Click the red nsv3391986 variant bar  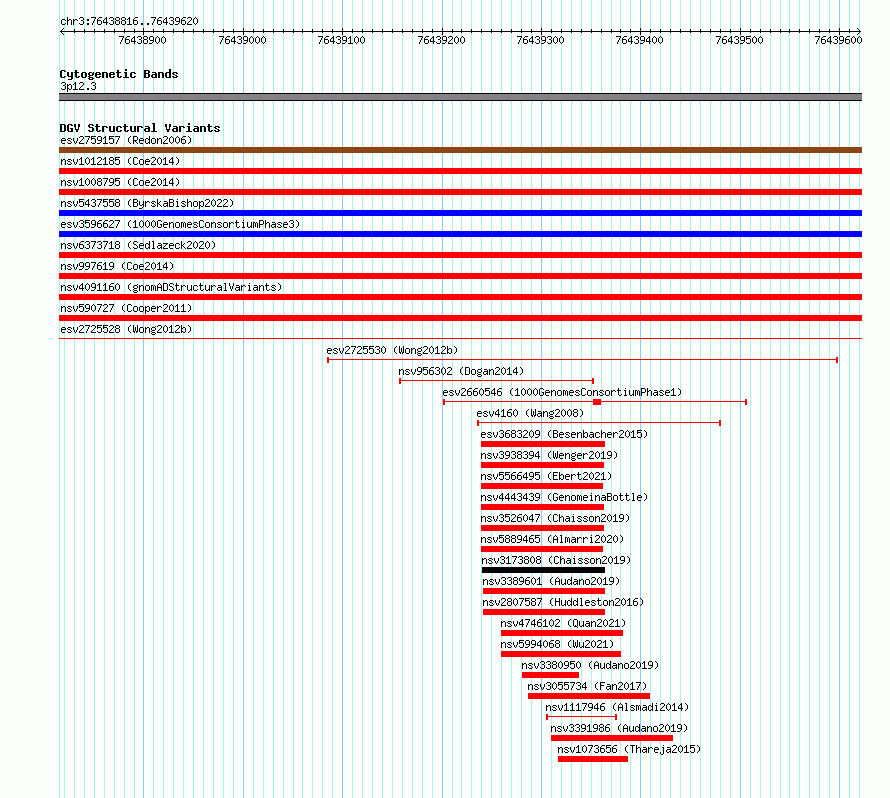point(612,738)
